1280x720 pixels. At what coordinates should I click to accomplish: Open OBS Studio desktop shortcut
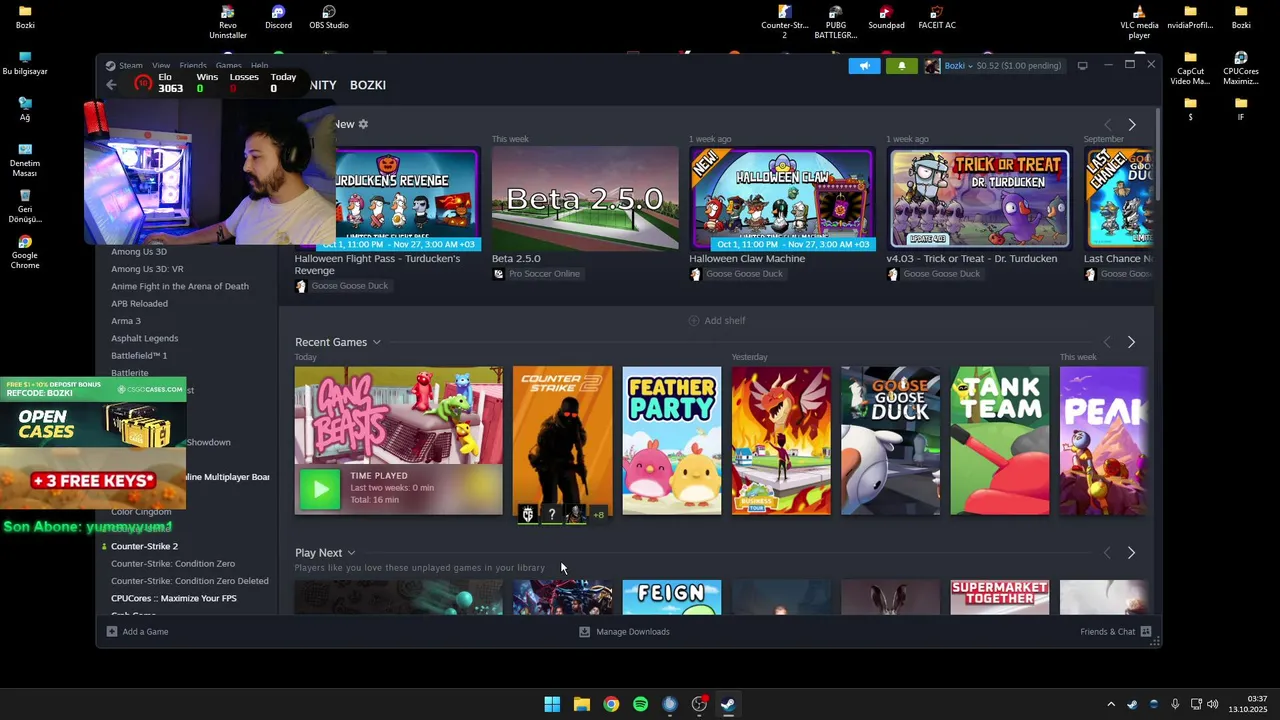click(329, 18)
